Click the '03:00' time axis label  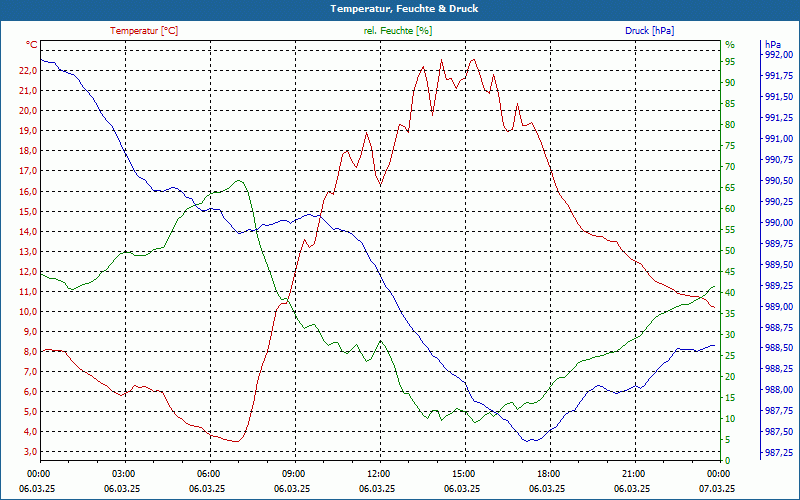point(122,473)
